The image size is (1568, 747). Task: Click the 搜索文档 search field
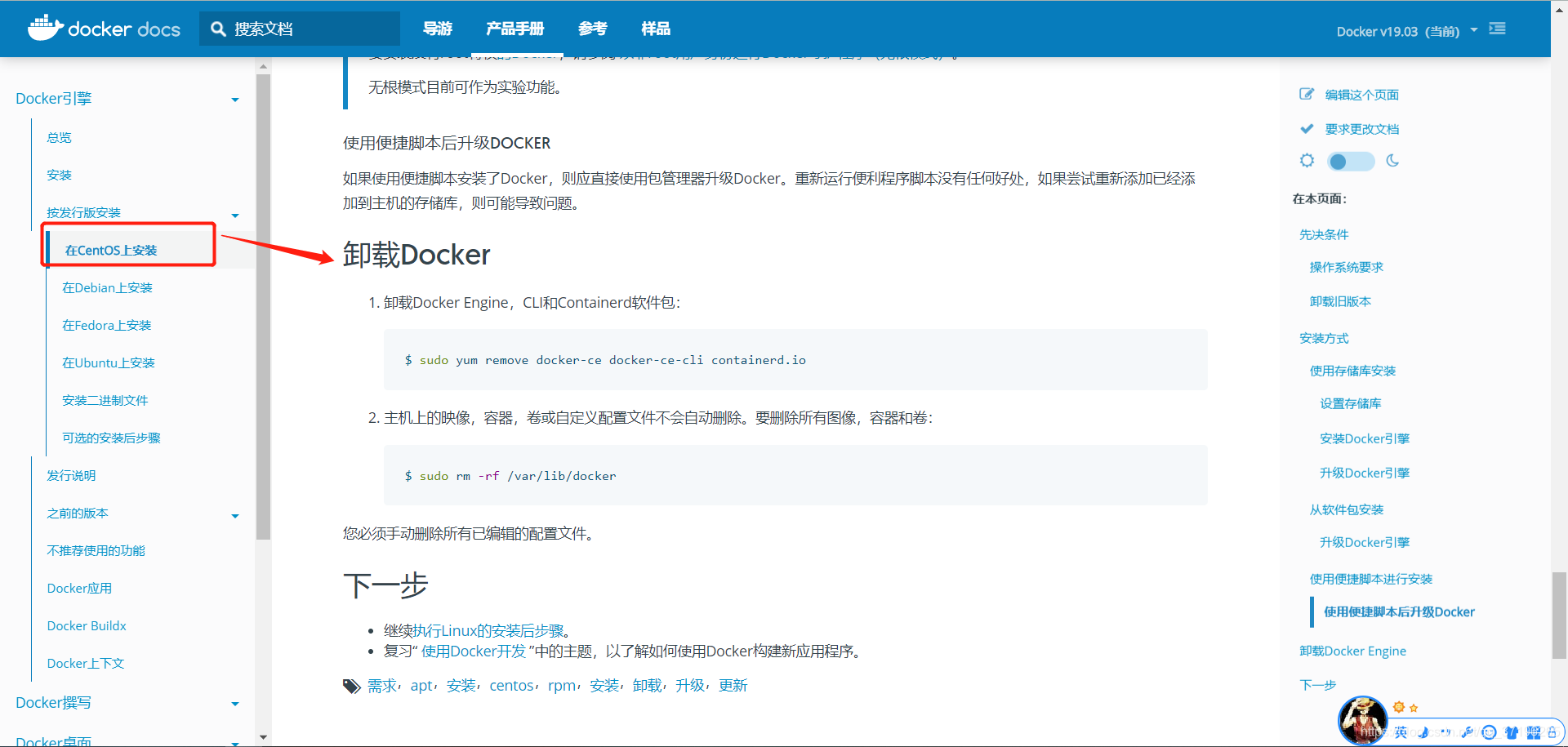pyautogui.click(x=300, y=29)
